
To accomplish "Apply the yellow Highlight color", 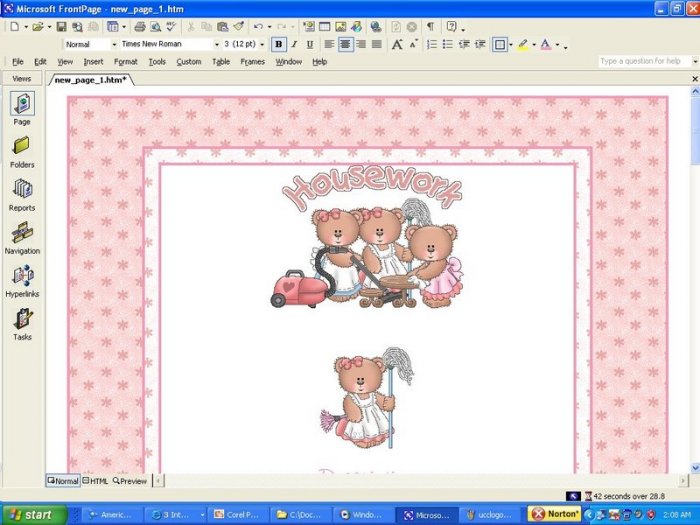I will [523, 44].
